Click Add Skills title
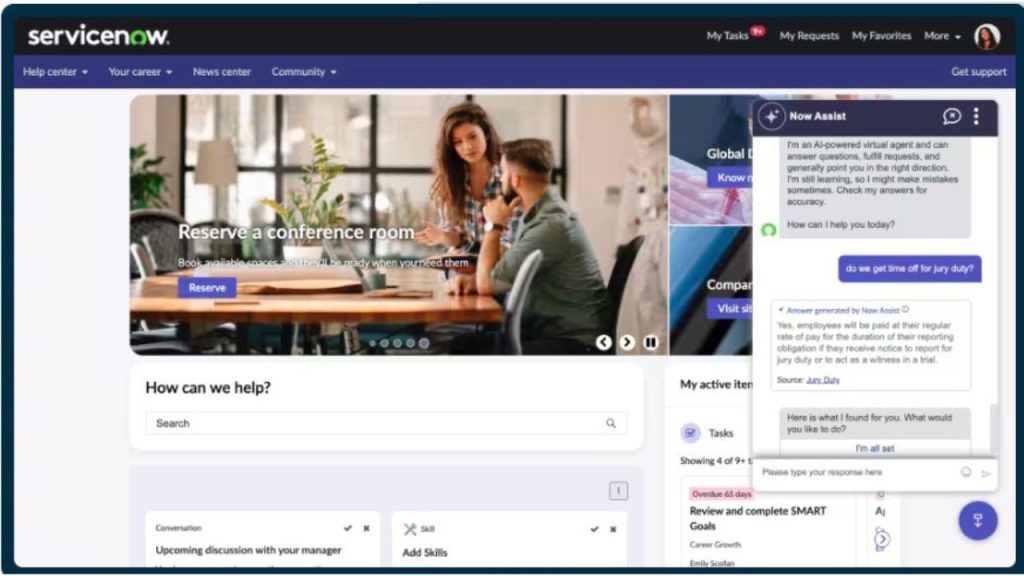This screenshot has width=1024, height=576. coord(424,552)
